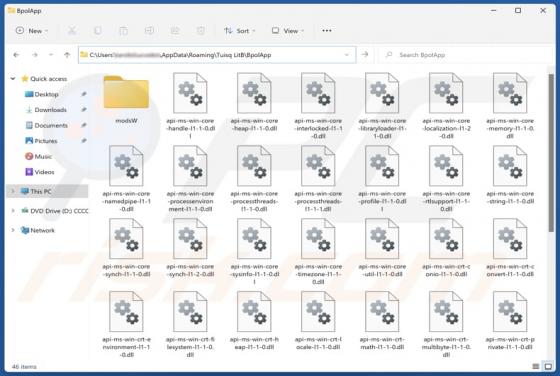
Task: Select api-ms-win-core-localization-l1-2-0.dll file icon
Action: [x=446, y=93]
